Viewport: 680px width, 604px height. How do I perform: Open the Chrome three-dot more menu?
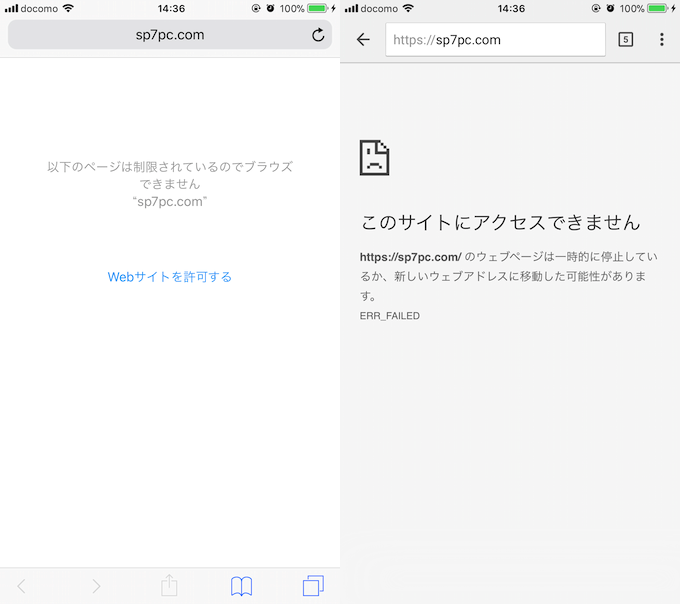661,40
